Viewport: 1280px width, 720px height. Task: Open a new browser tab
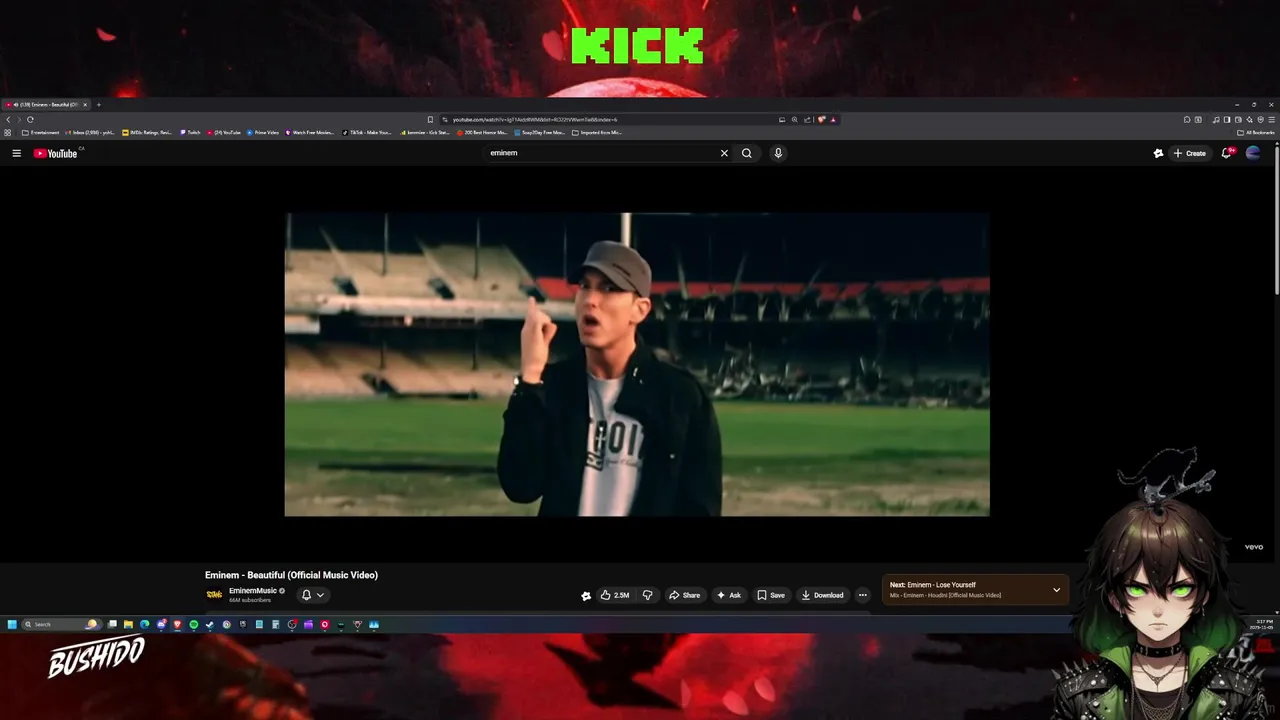(x=98, y=105)
